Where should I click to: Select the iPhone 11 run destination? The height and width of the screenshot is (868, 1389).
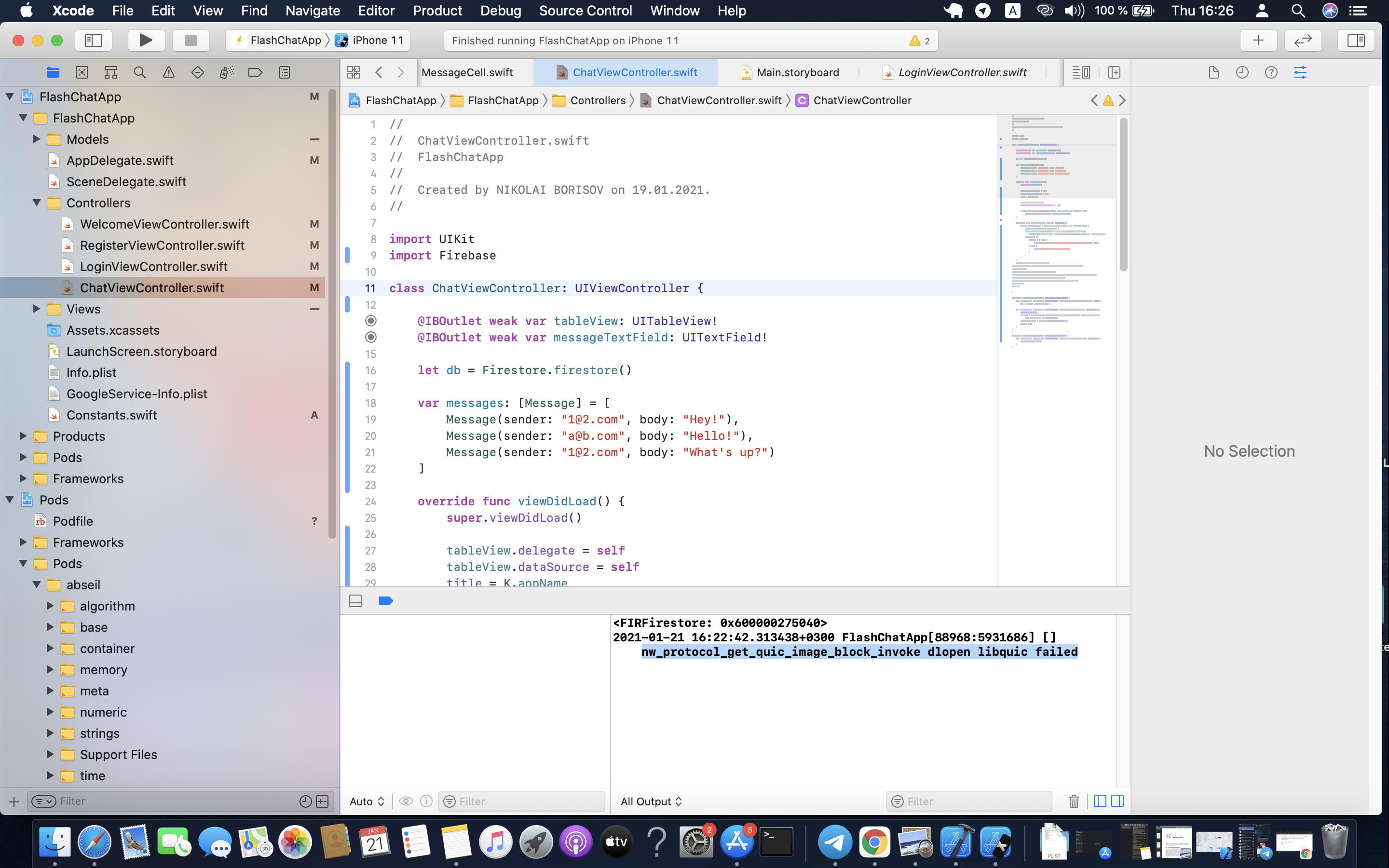click(369, 40)
